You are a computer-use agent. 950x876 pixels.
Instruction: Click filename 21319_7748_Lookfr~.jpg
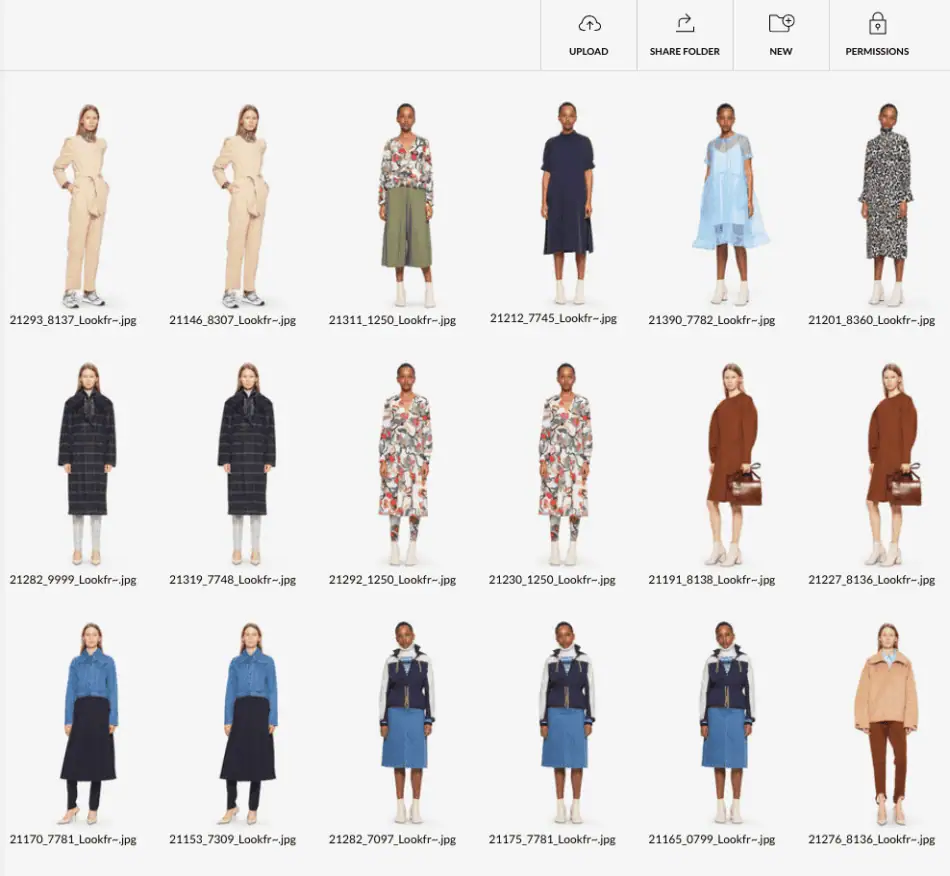click(x=233, y=580)
